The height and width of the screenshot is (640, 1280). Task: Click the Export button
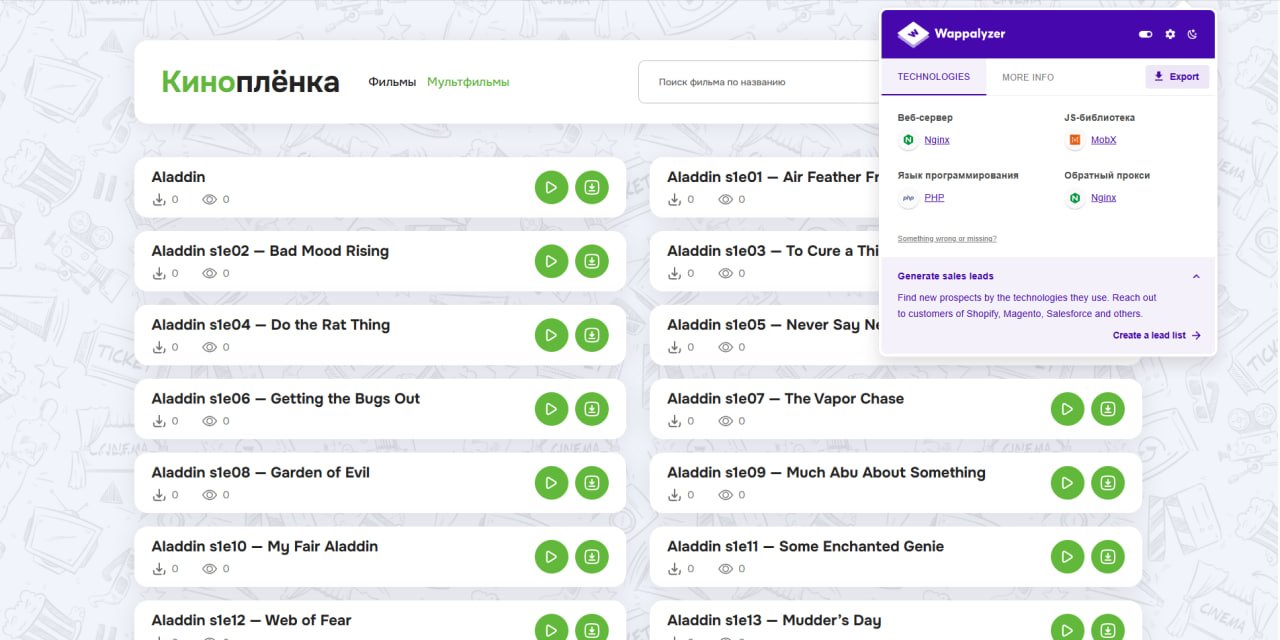pos(1177,77)
